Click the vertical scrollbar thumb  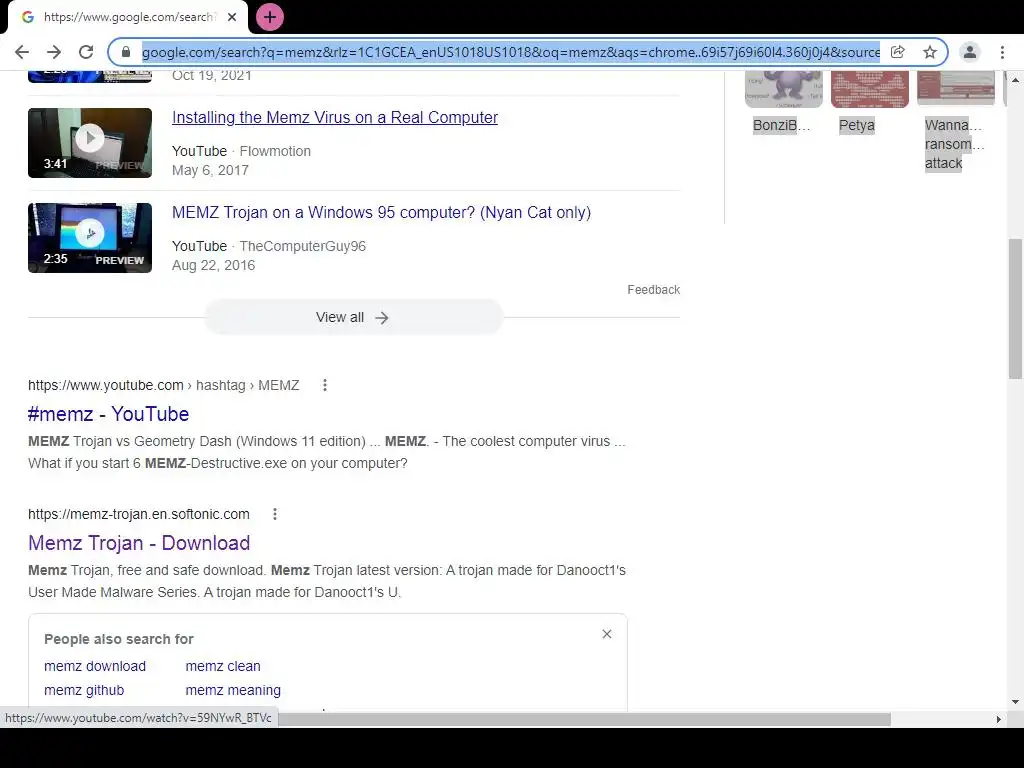tap(1015, 308)
